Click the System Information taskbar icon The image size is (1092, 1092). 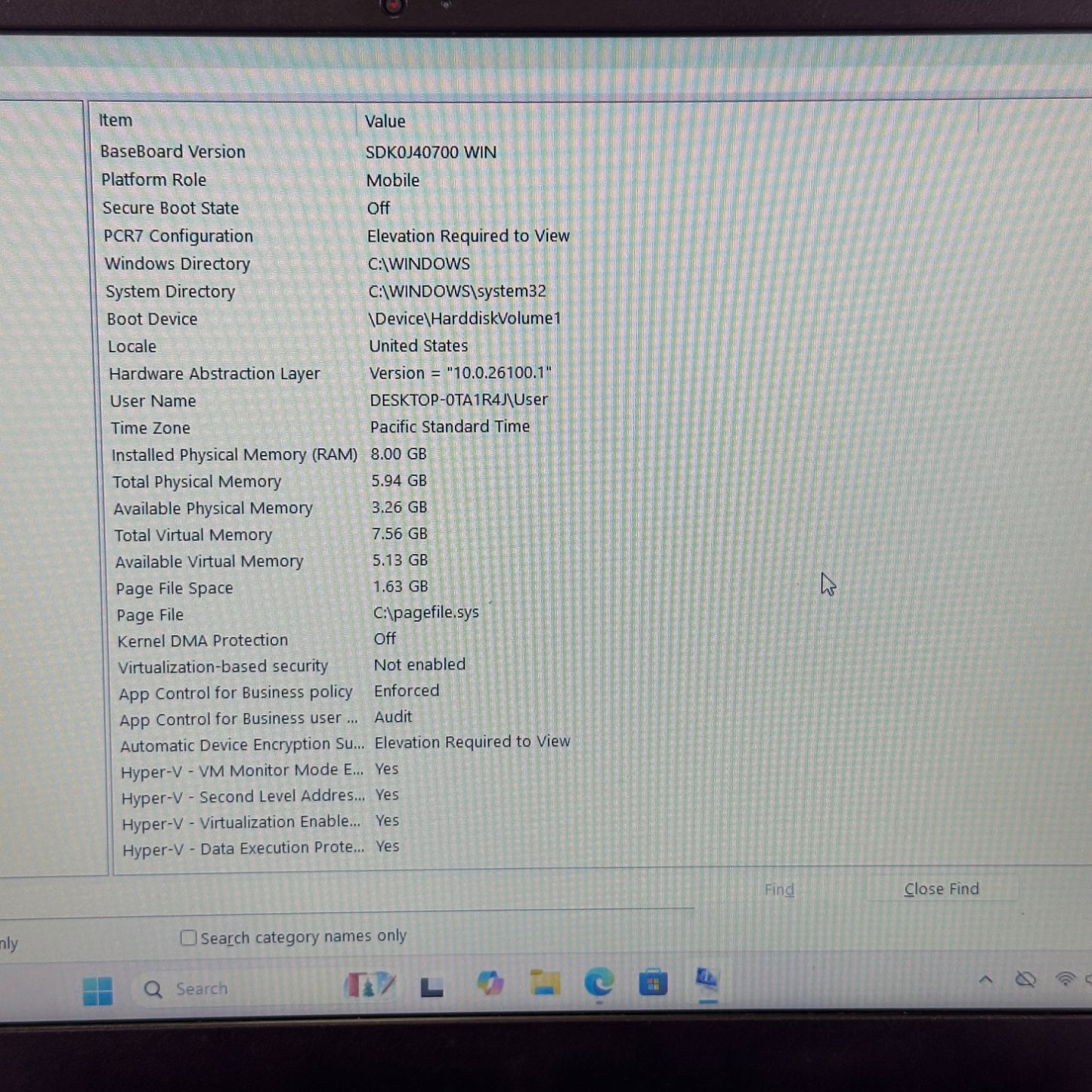[707, 980]
